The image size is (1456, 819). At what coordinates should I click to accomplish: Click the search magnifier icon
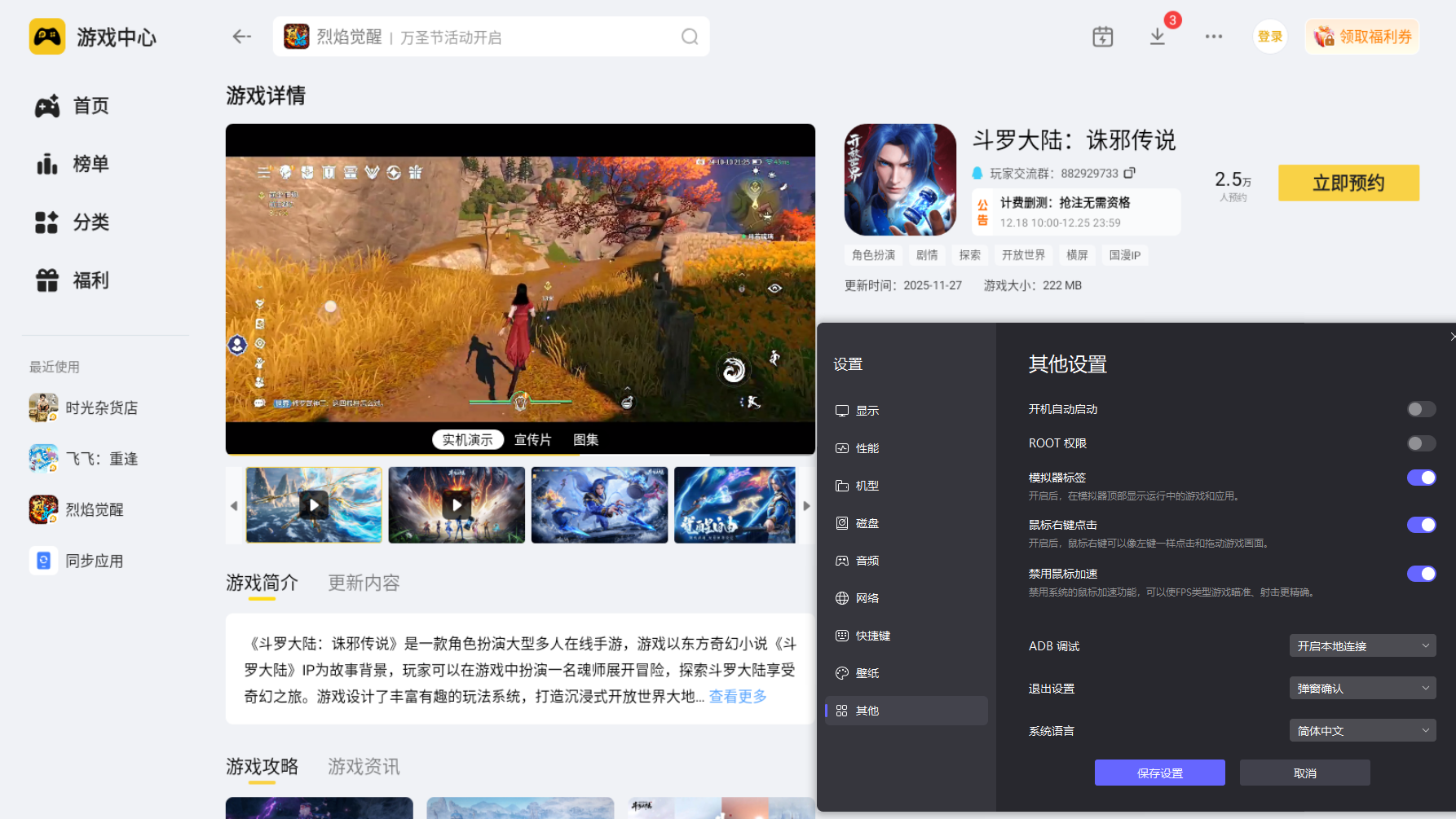click(690, 37)
